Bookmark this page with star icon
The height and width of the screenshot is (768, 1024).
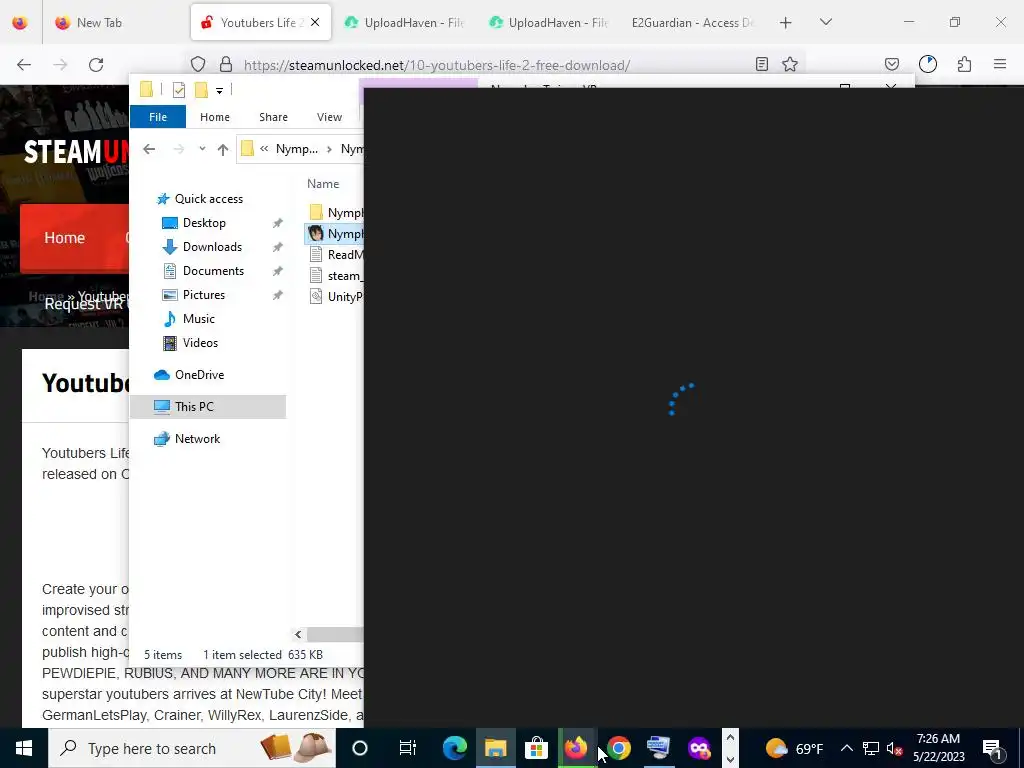coord(790,64)
